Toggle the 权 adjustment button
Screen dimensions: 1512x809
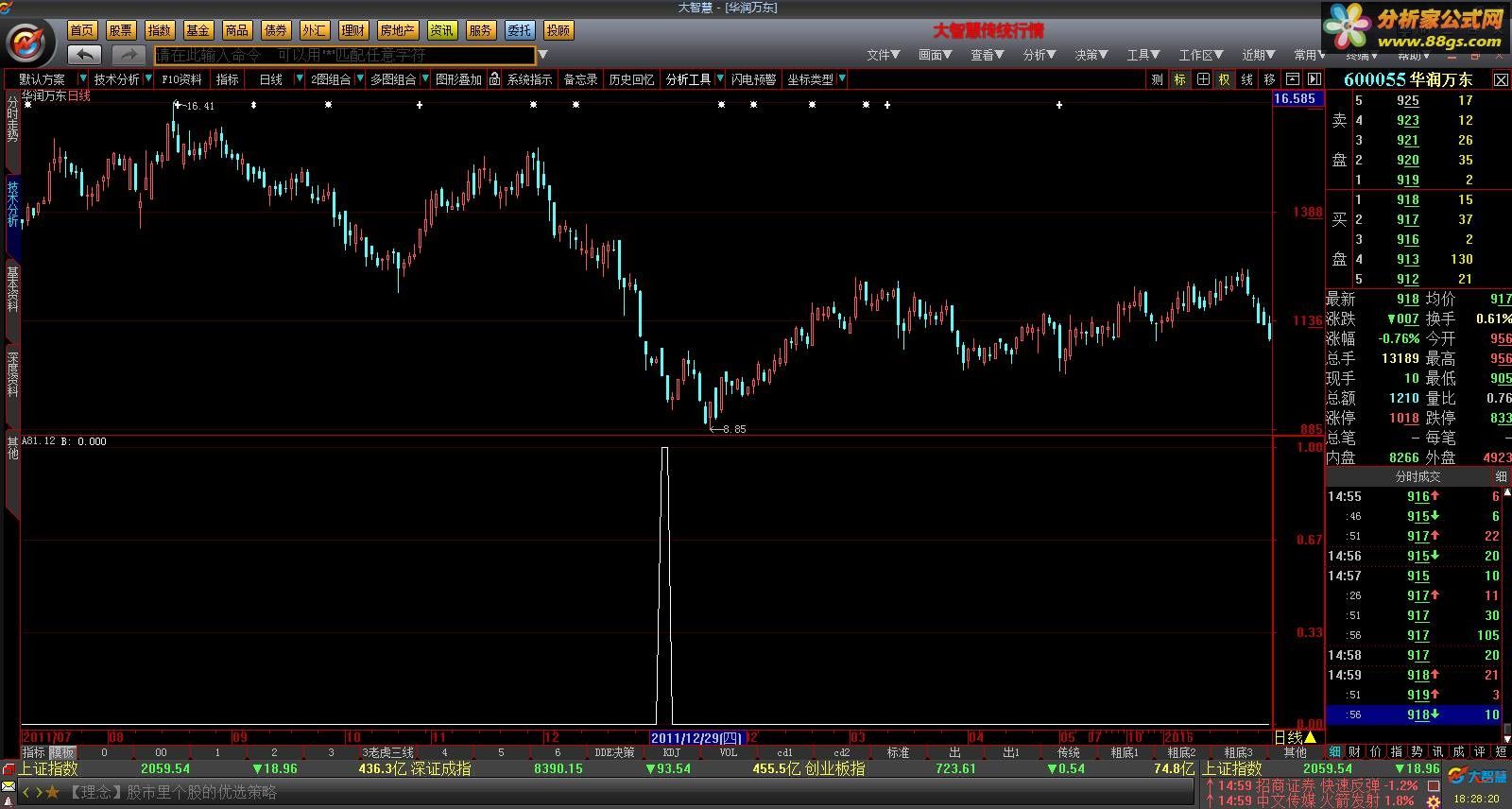pyautogui.click(x=1224, y=79)
